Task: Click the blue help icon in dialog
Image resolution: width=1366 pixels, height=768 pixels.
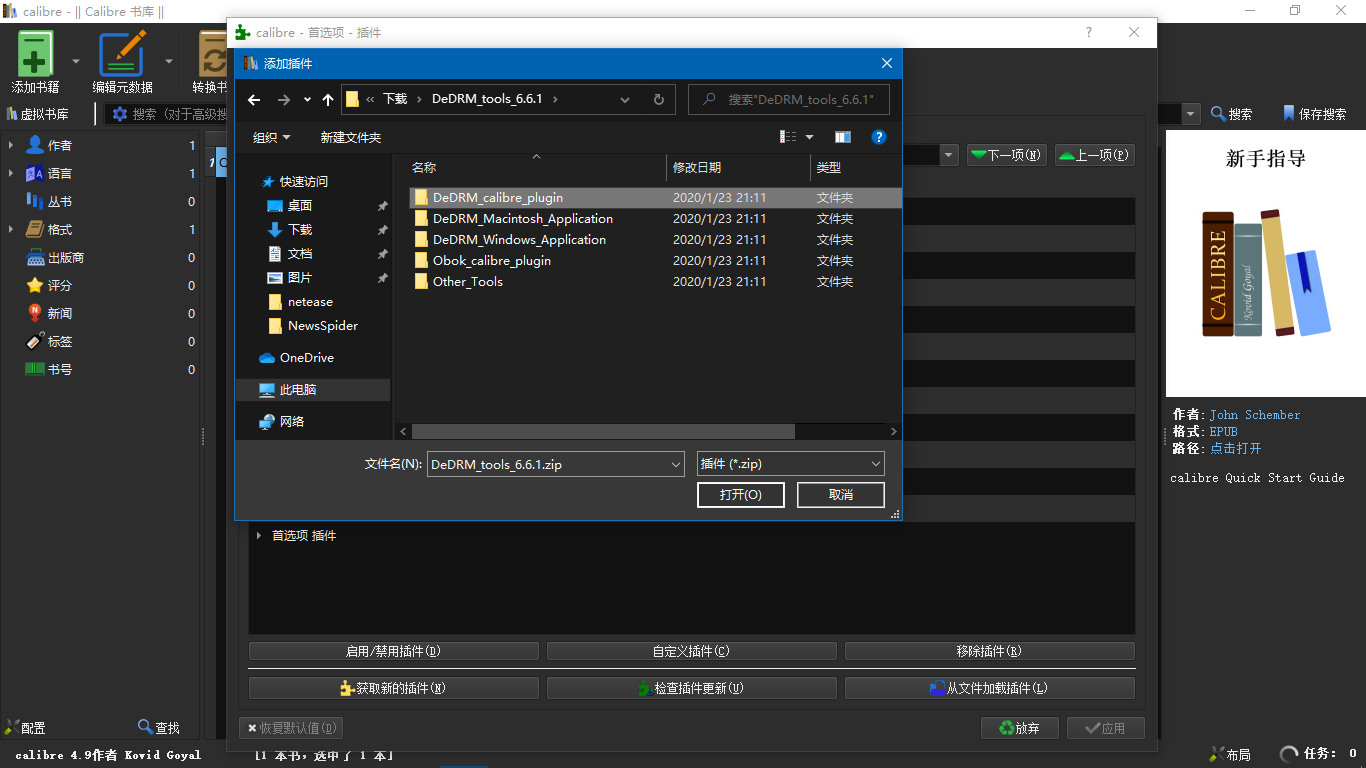Action: pyautogui.click(x=878, y=137)
